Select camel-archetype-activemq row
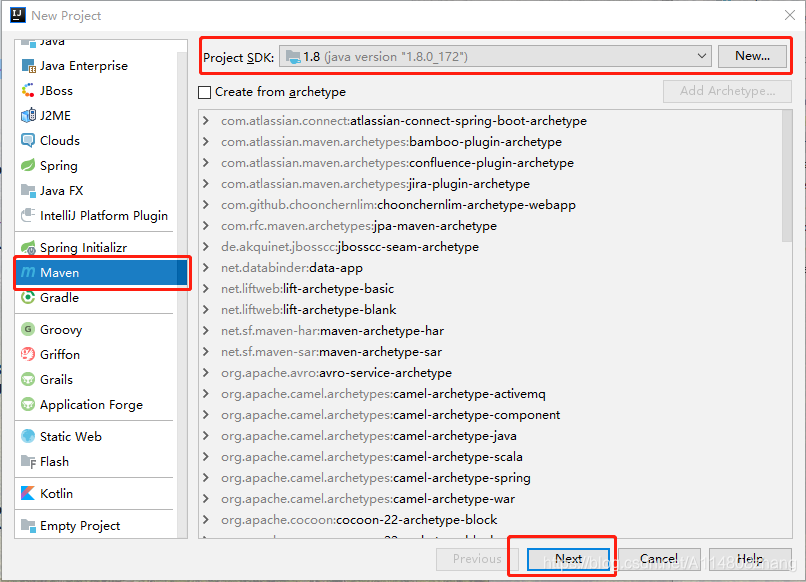Image resolution: width=806 pixels, height=582 pixels. tap(490, 394)
